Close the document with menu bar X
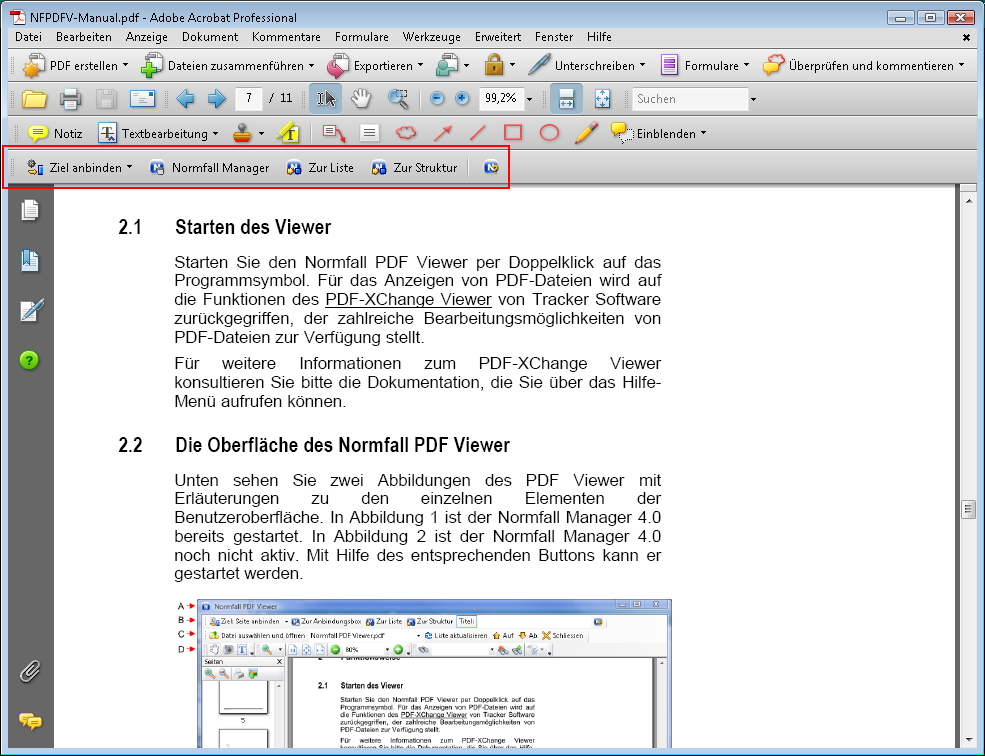Image resolution: width=985 pixels, height=756 pixels. pos(966,38)
